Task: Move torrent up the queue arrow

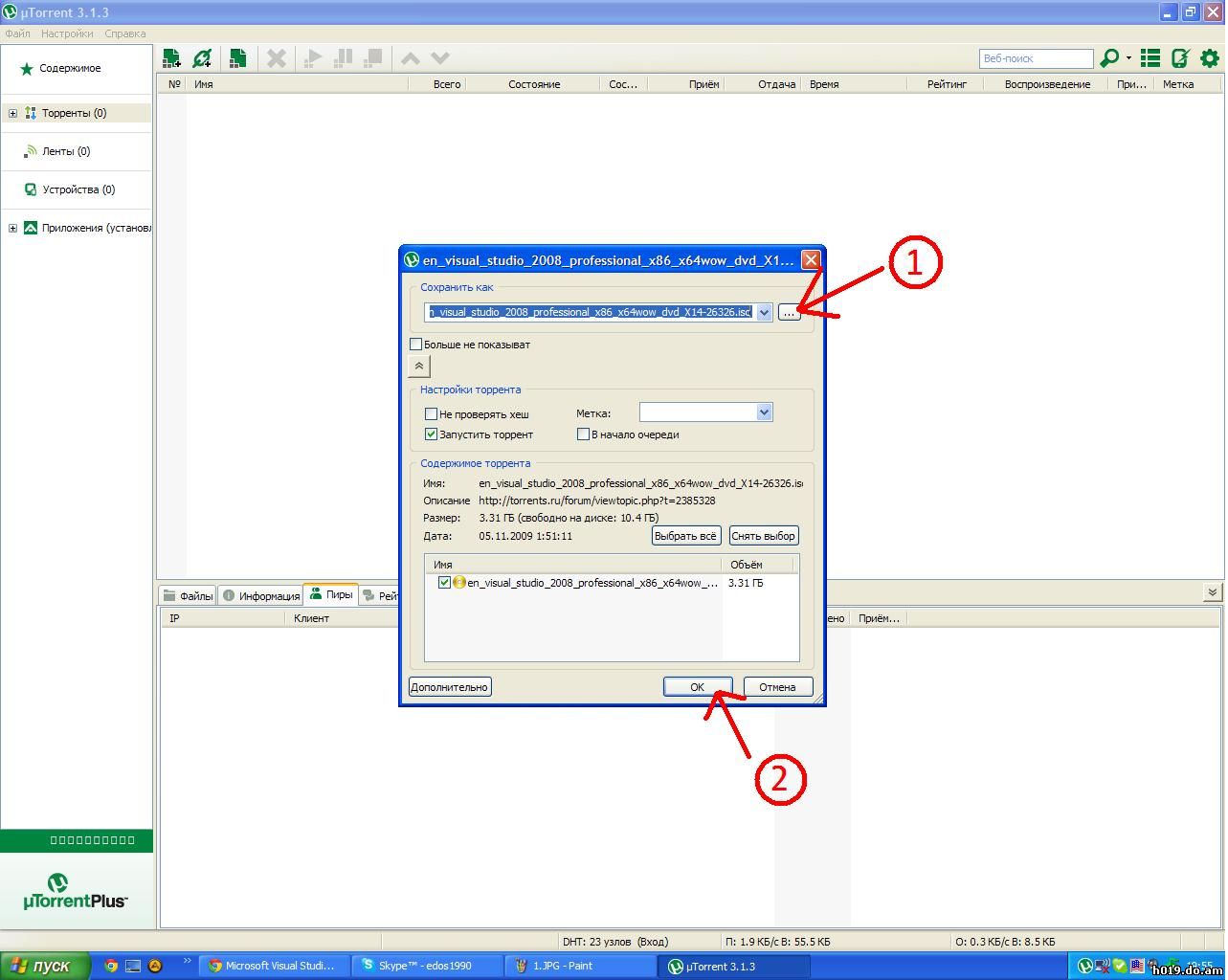Action: point(410,58)
